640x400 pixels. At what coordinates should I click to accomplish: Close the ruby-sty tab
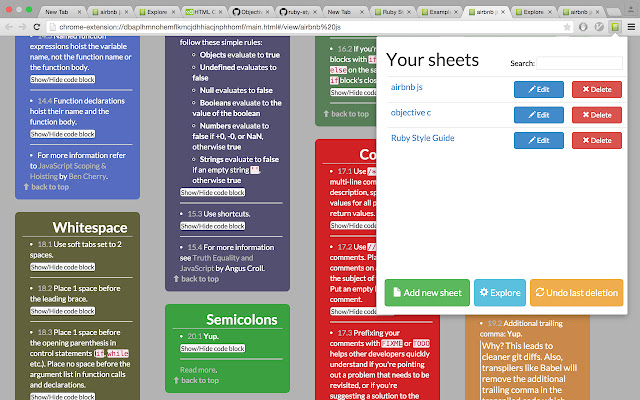pyautogui.click(x=314, y=12)
